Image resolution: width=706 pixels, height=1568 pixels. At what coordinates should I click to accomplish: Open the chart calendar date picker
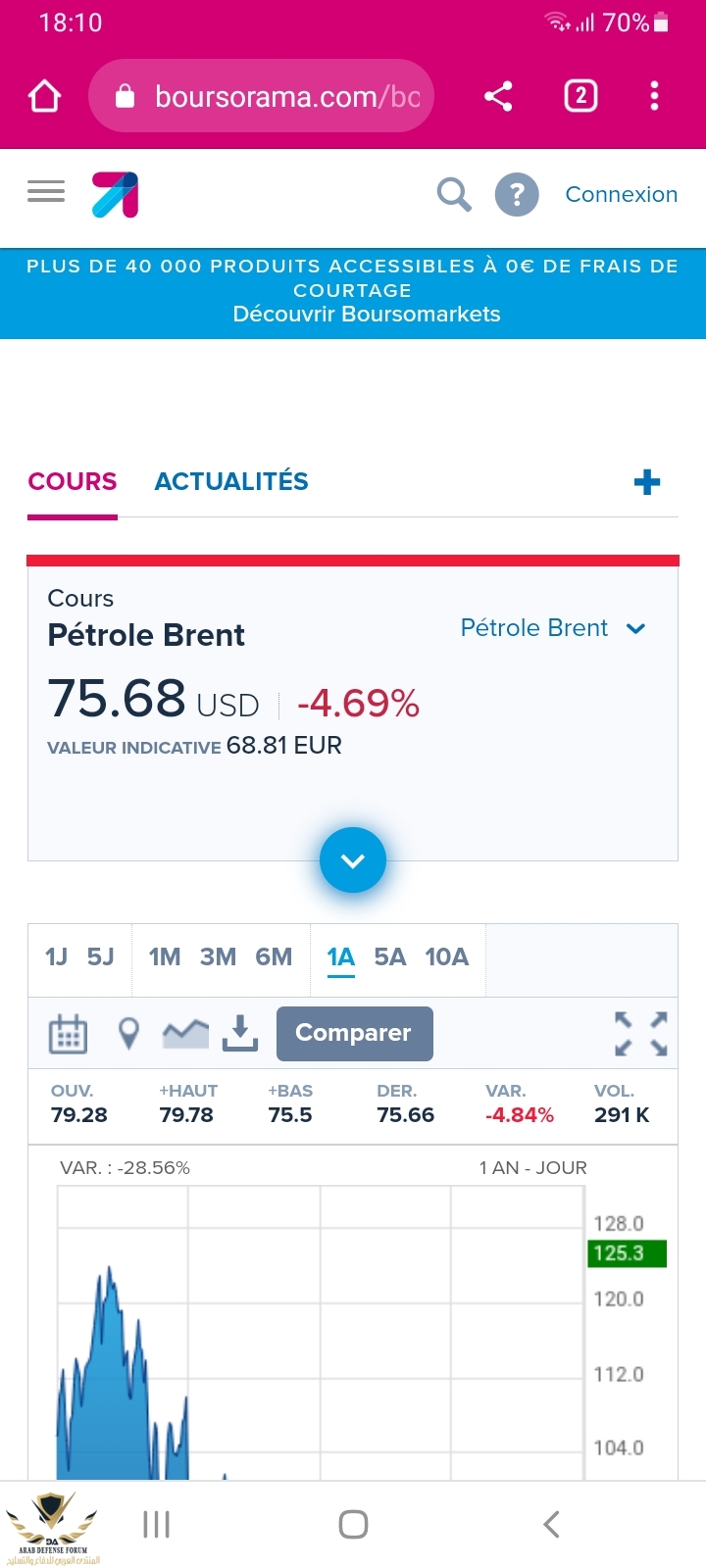(x=68, y=1034)
